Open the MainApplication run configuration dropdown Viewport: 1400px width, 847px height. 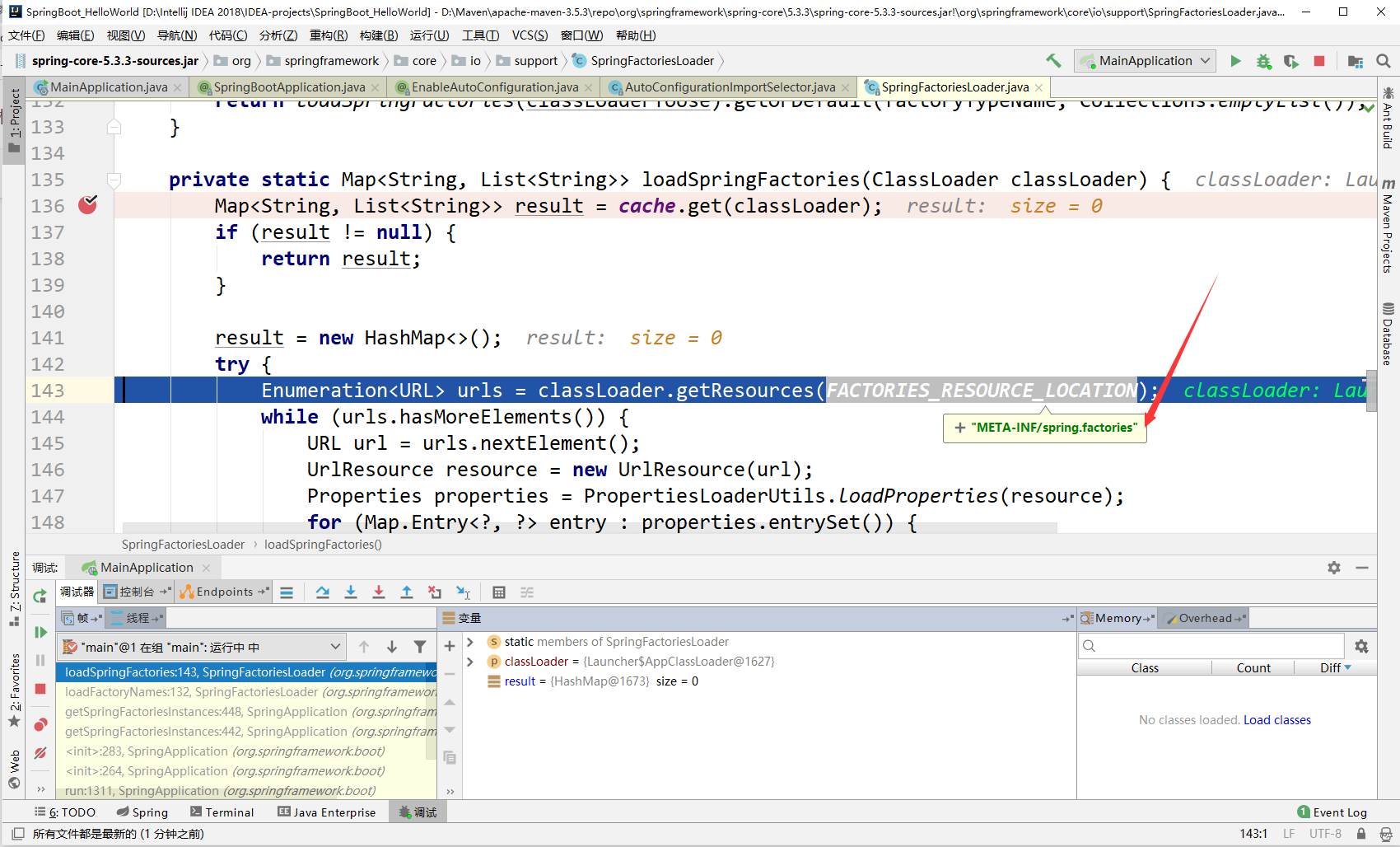1146,61
